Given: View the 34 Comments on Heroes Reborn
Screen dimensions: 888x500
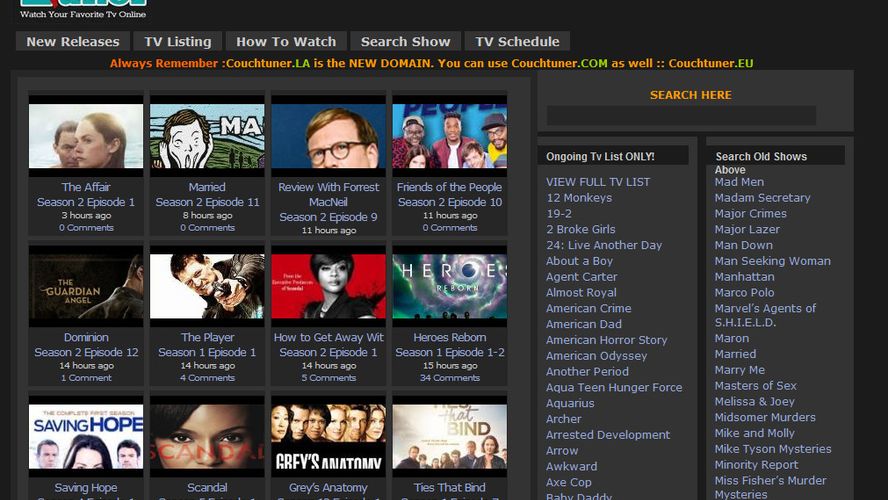Looking at the screenshot, I should click(450, 378).
